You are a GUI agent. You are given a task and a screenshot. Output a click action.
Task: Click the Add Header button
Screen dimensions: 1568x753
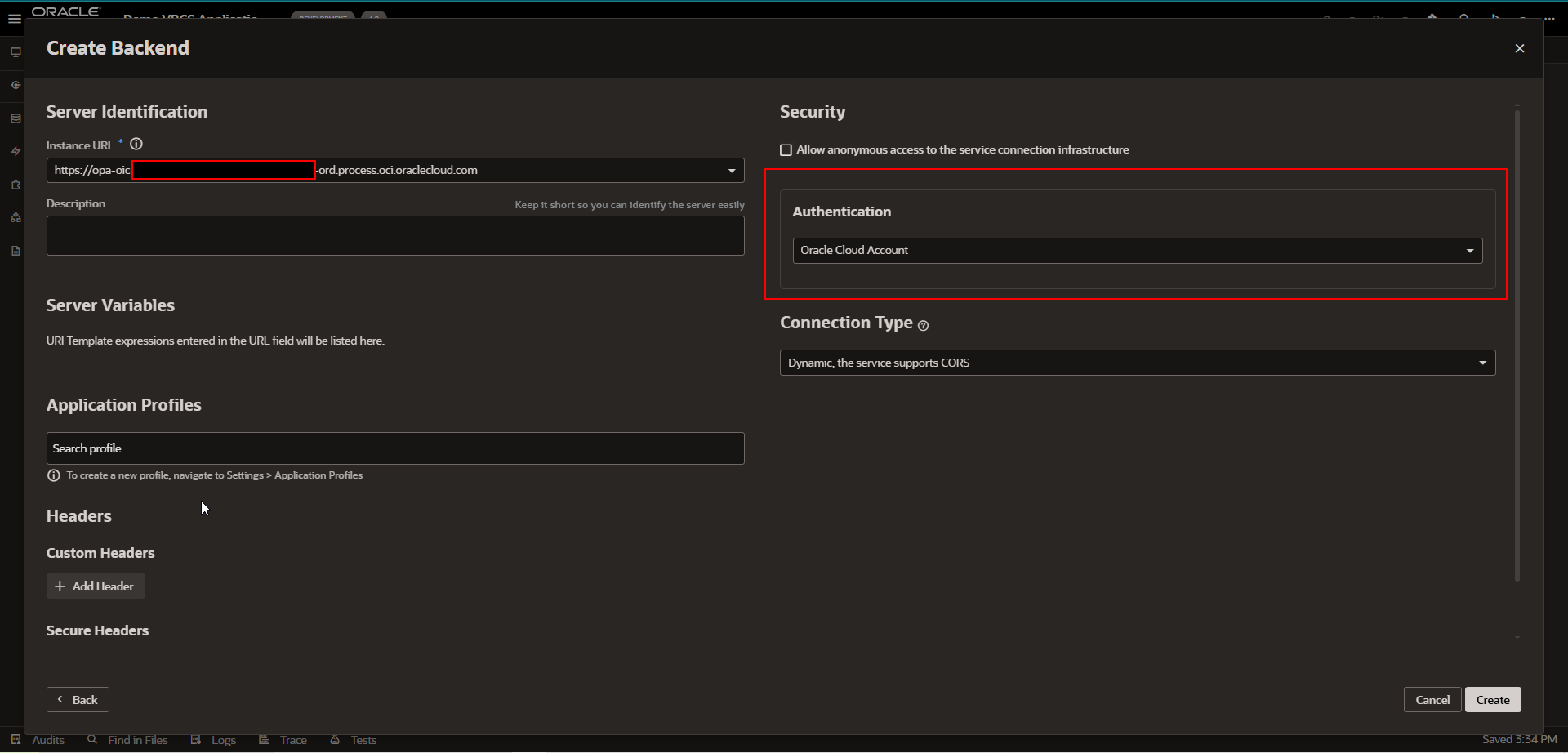tap(96, 586)
